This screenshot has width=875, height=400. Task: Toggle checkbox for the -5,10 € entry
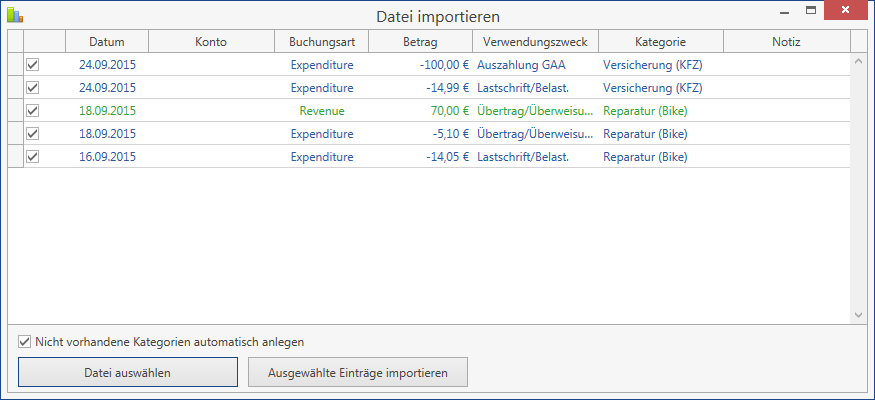pyautogui.click(x=32, y=133)
